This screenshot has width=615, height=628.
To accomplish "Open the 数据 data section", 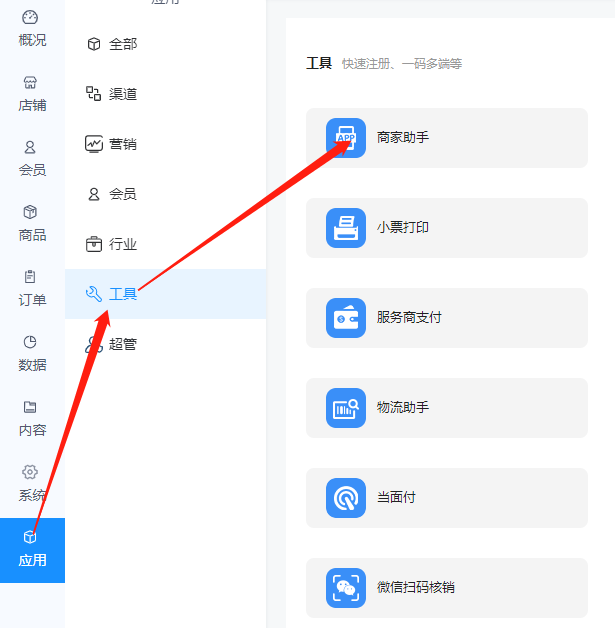I will pyautogui.click(x=32, y=354).
